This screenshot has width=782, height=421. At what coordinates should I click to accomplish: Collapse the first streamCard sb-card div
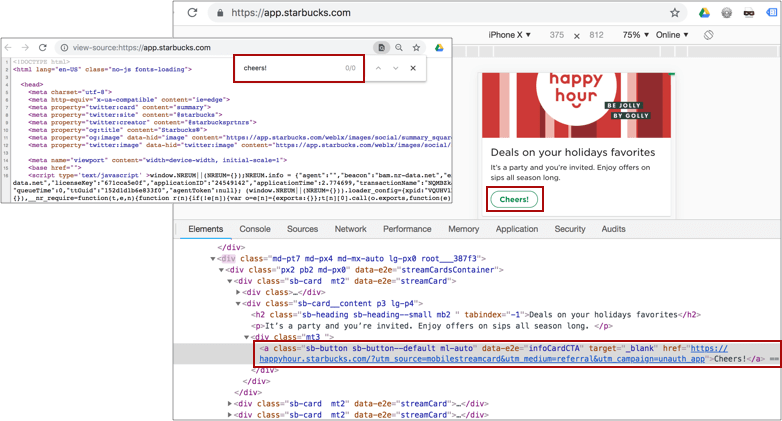230,281
